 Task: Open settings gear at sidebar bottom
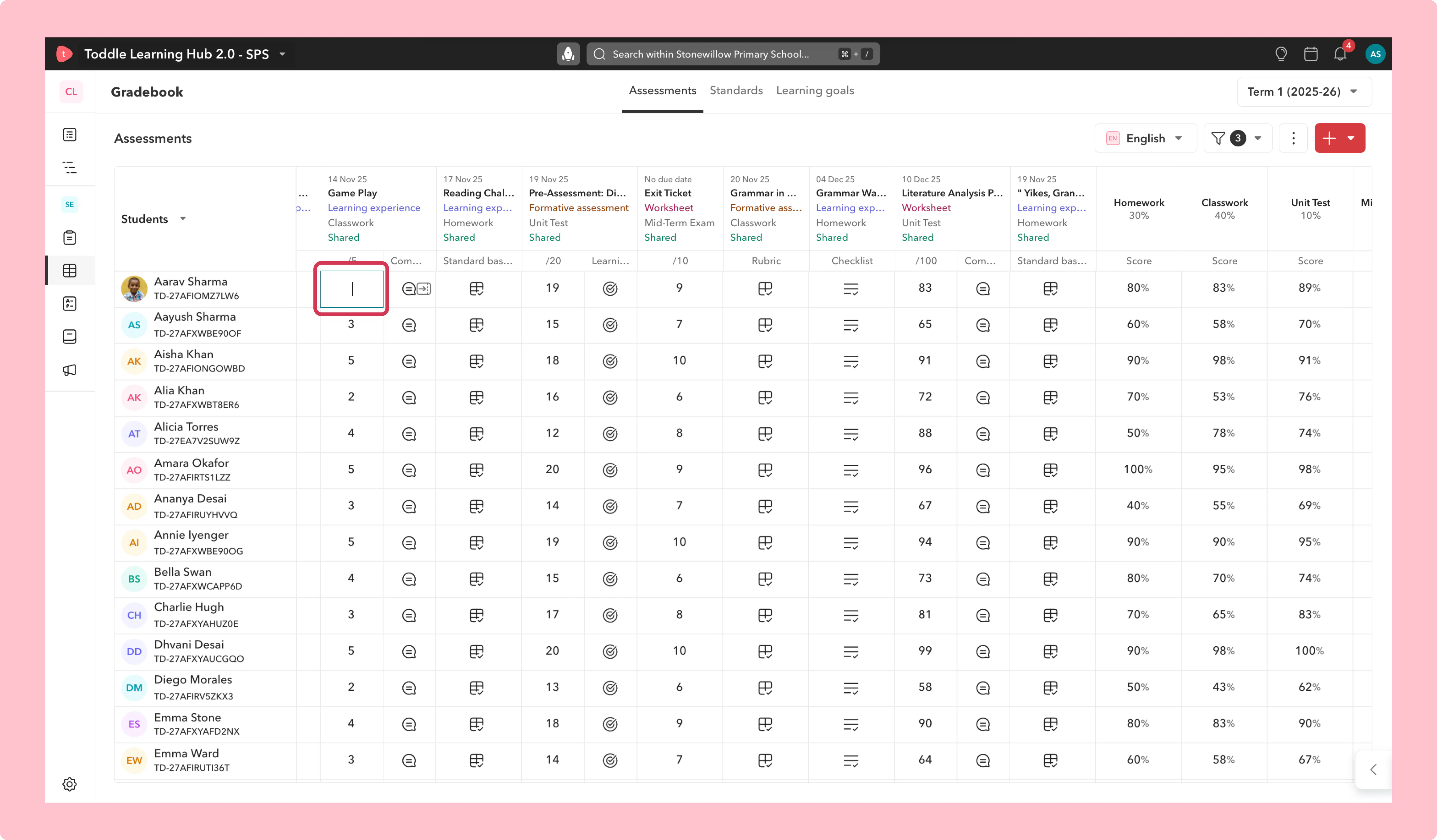point(69,784)
